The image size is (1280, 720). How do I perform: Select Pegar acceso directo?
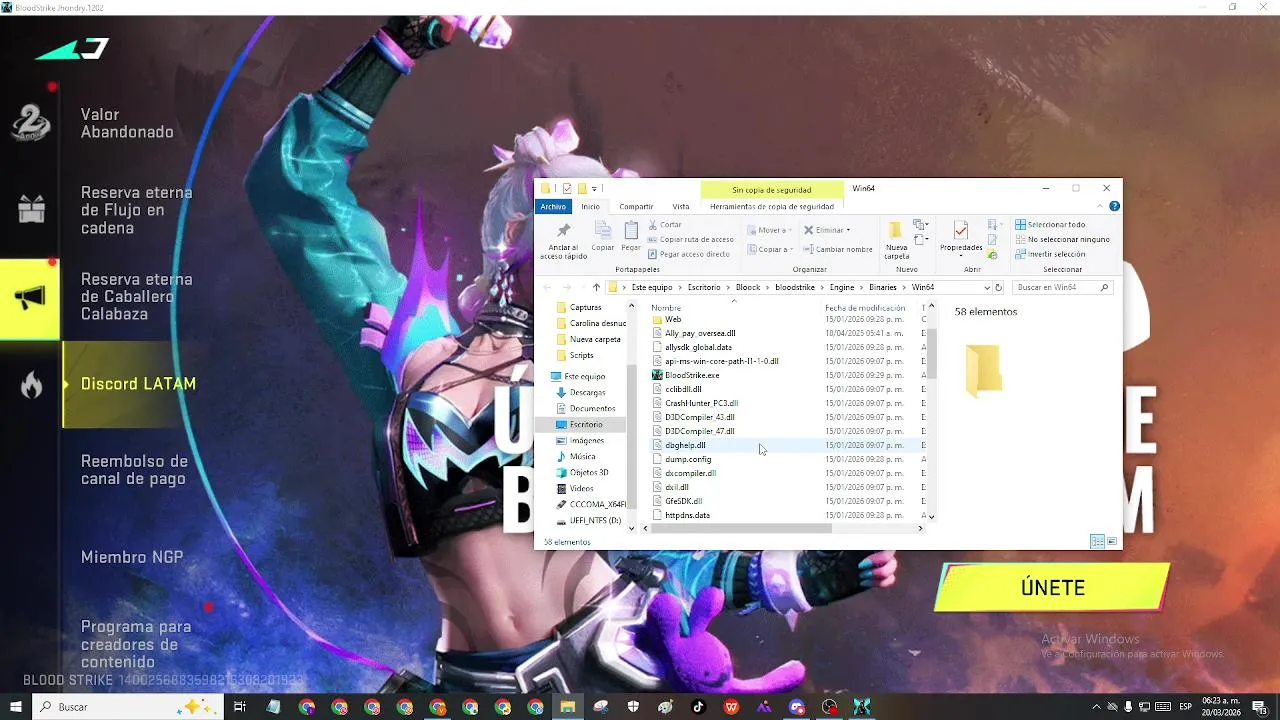tap(689, 254)
